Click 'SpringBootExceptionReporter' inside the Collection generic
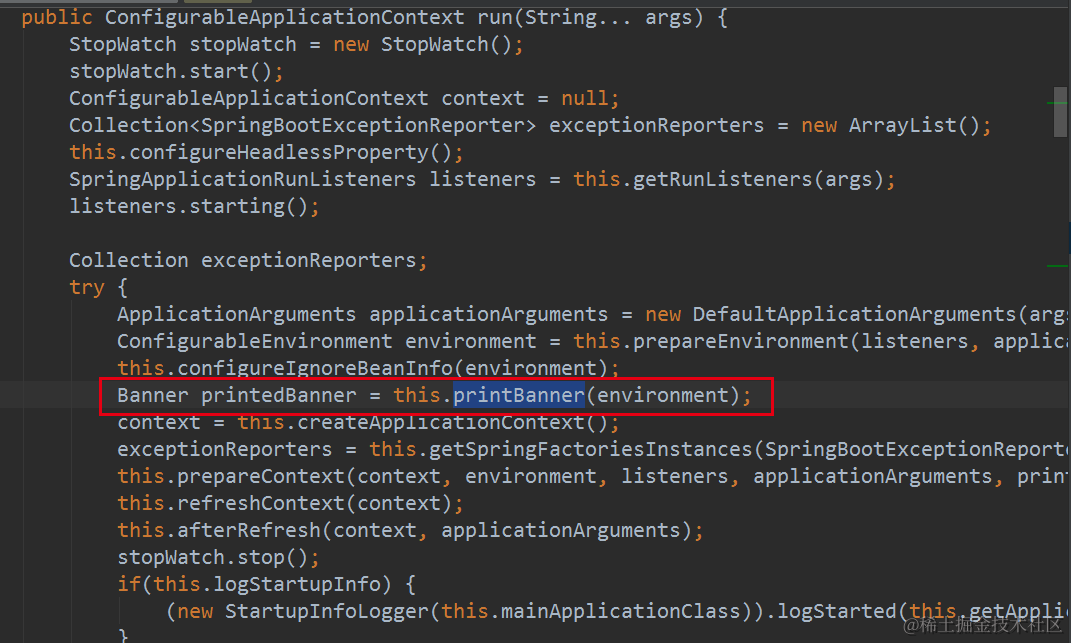This screenshot has height=643, width=1071. tap(363, 126)
